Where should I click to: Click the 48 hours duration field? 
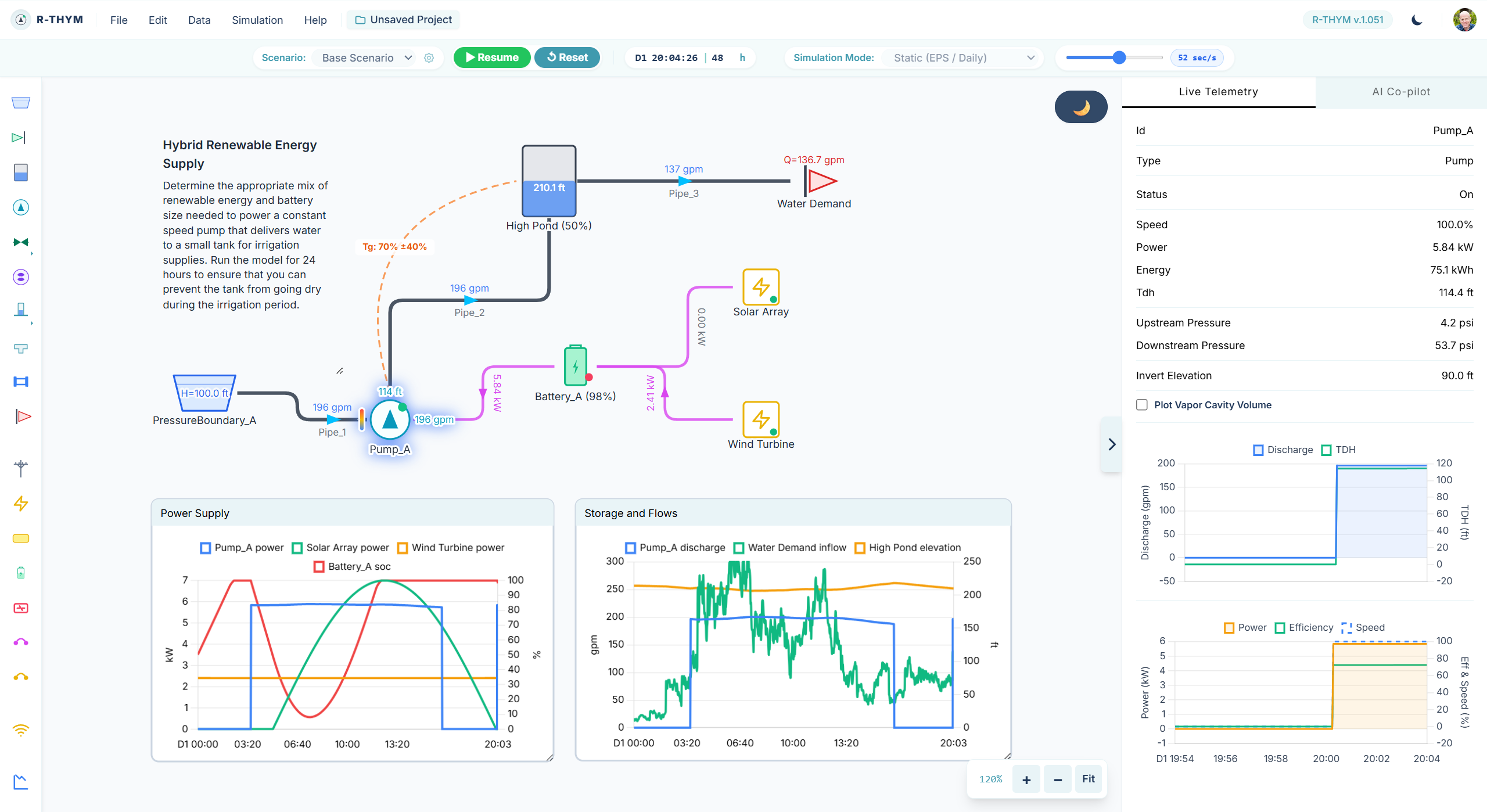(x=719, y=58)
